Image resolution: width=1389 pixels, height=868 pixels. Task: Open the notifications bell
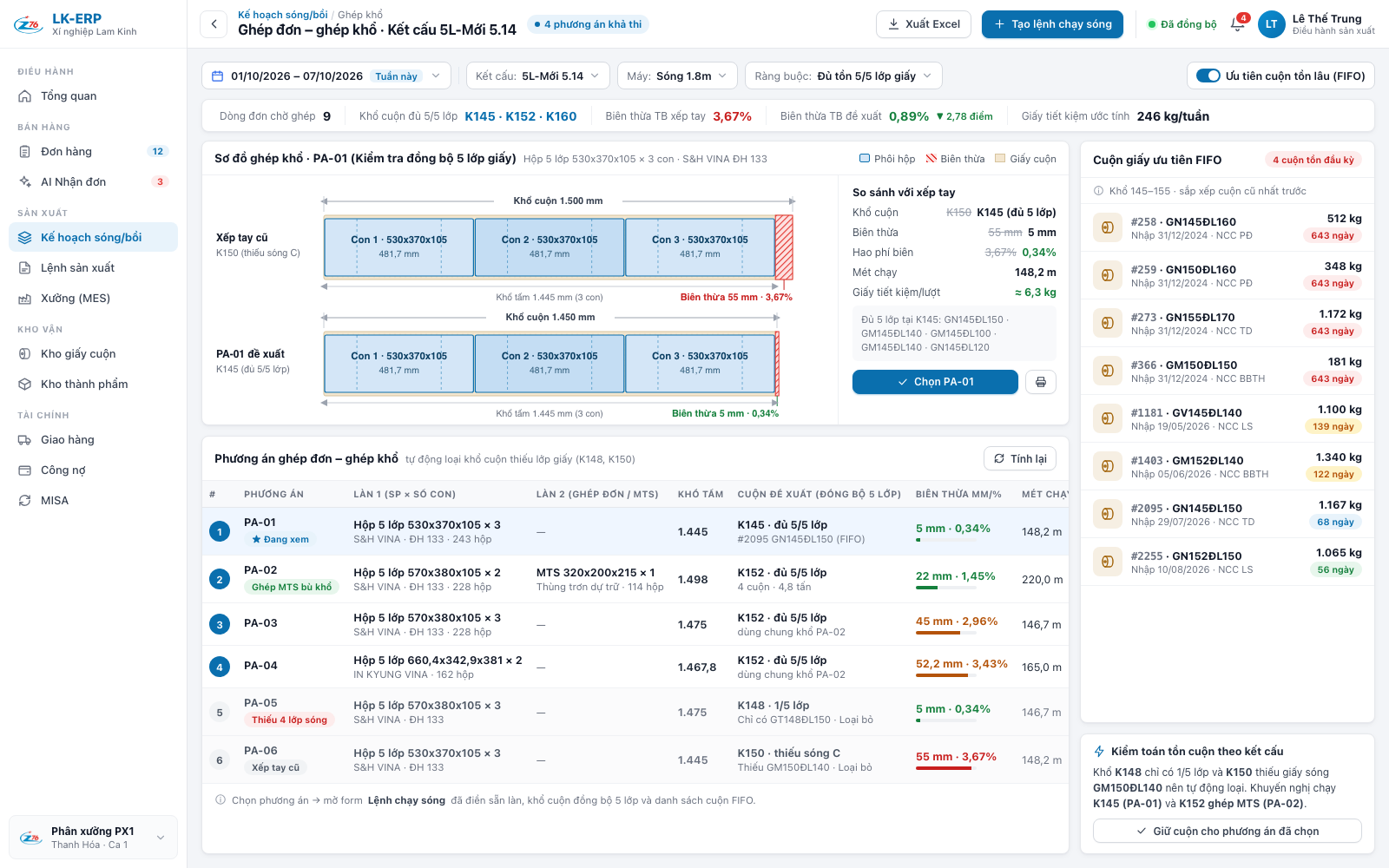[x=1238, y=24]
